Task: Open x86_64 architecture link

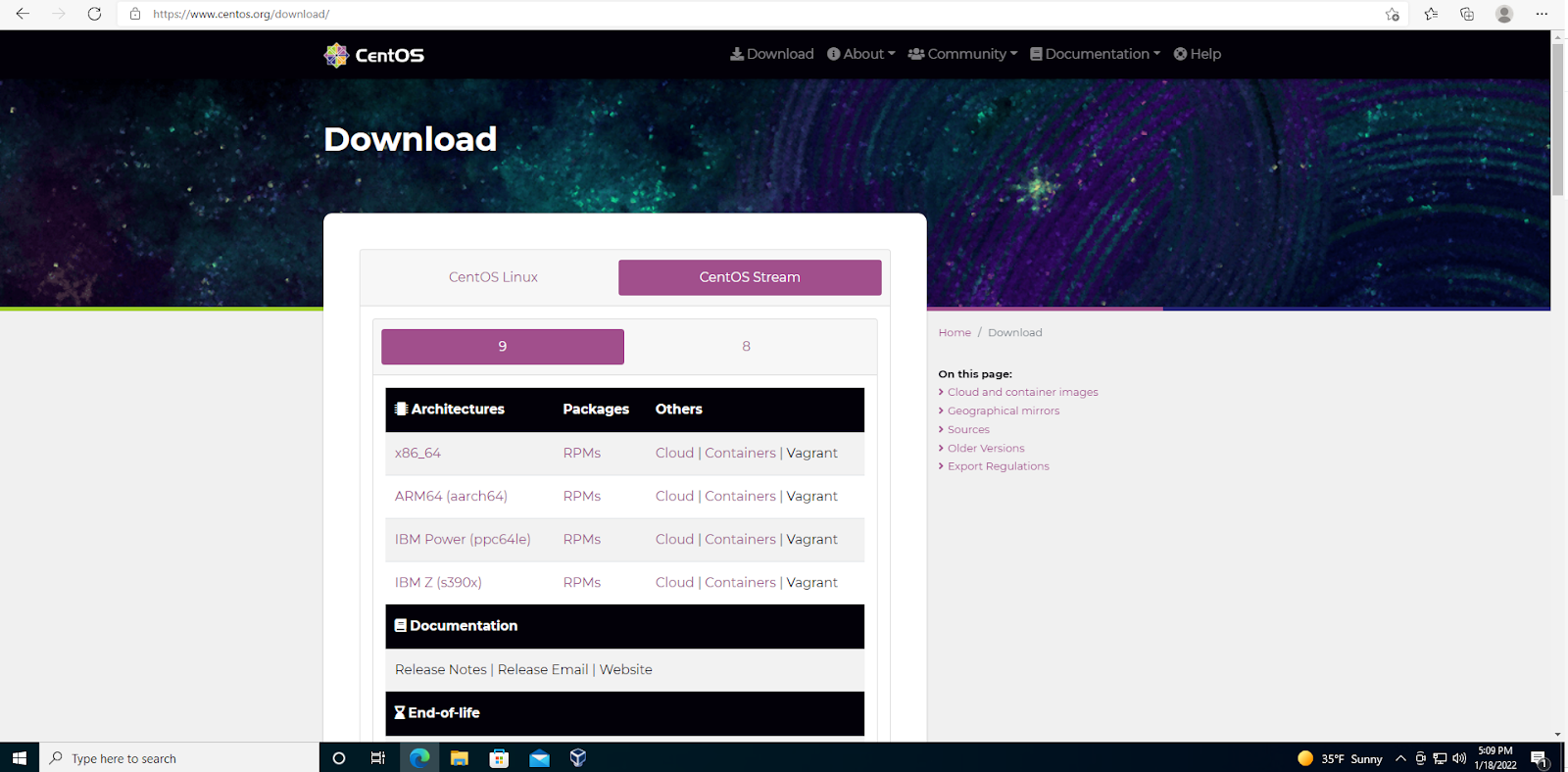Action: 417,453
